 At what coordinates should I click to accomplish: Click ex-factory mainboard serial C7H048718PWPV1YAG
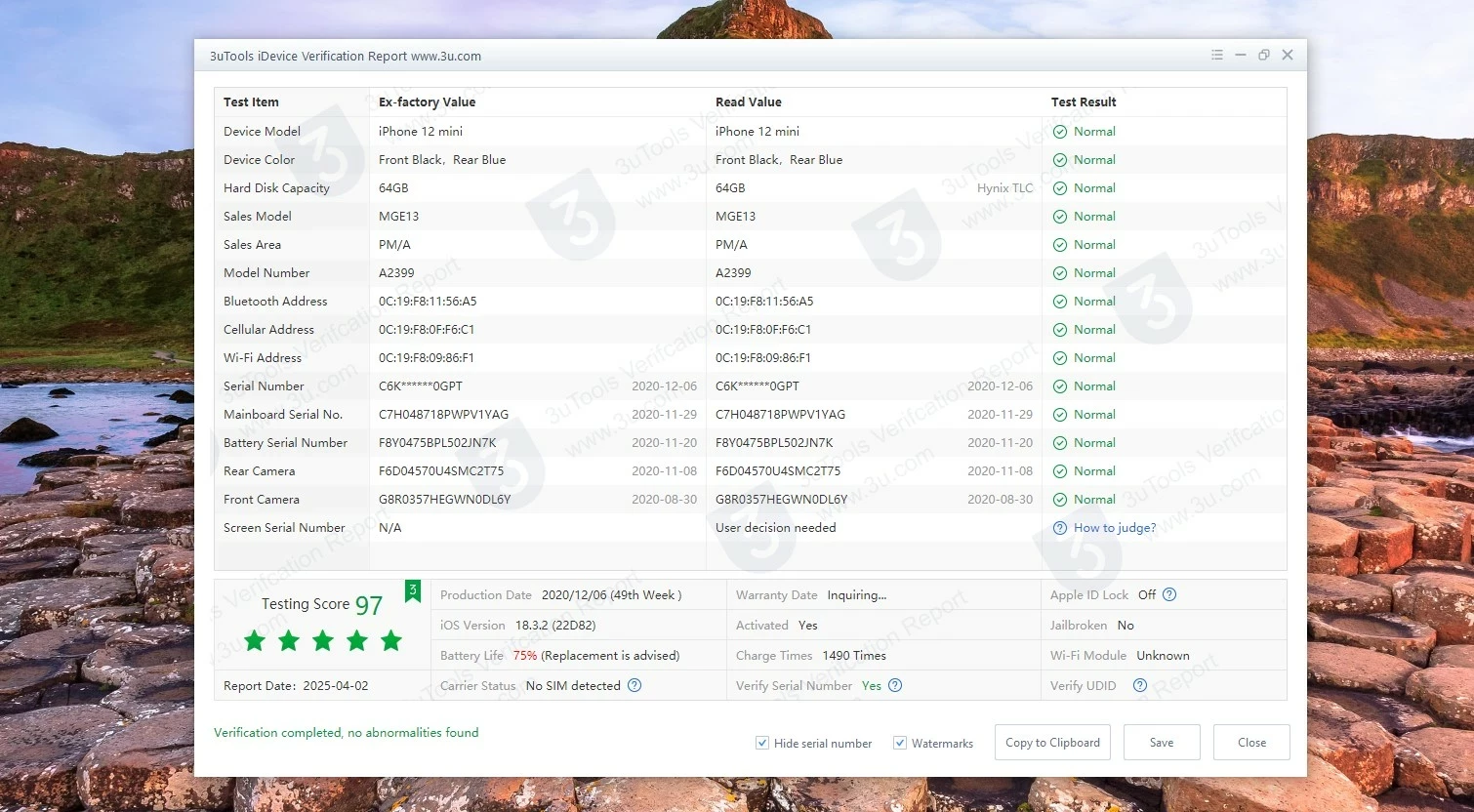[x=444, y=415]
